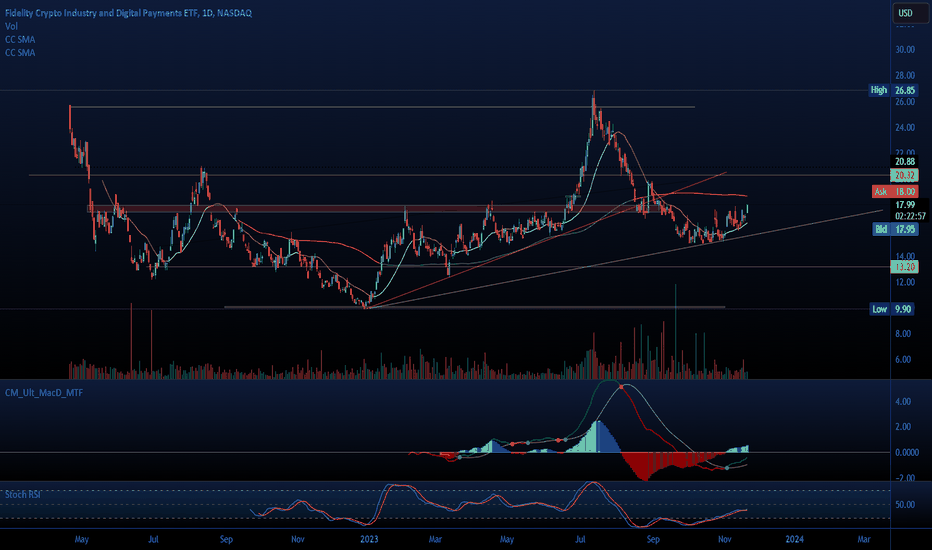Click the 2023 label on time axis

[x=369, y=539]
